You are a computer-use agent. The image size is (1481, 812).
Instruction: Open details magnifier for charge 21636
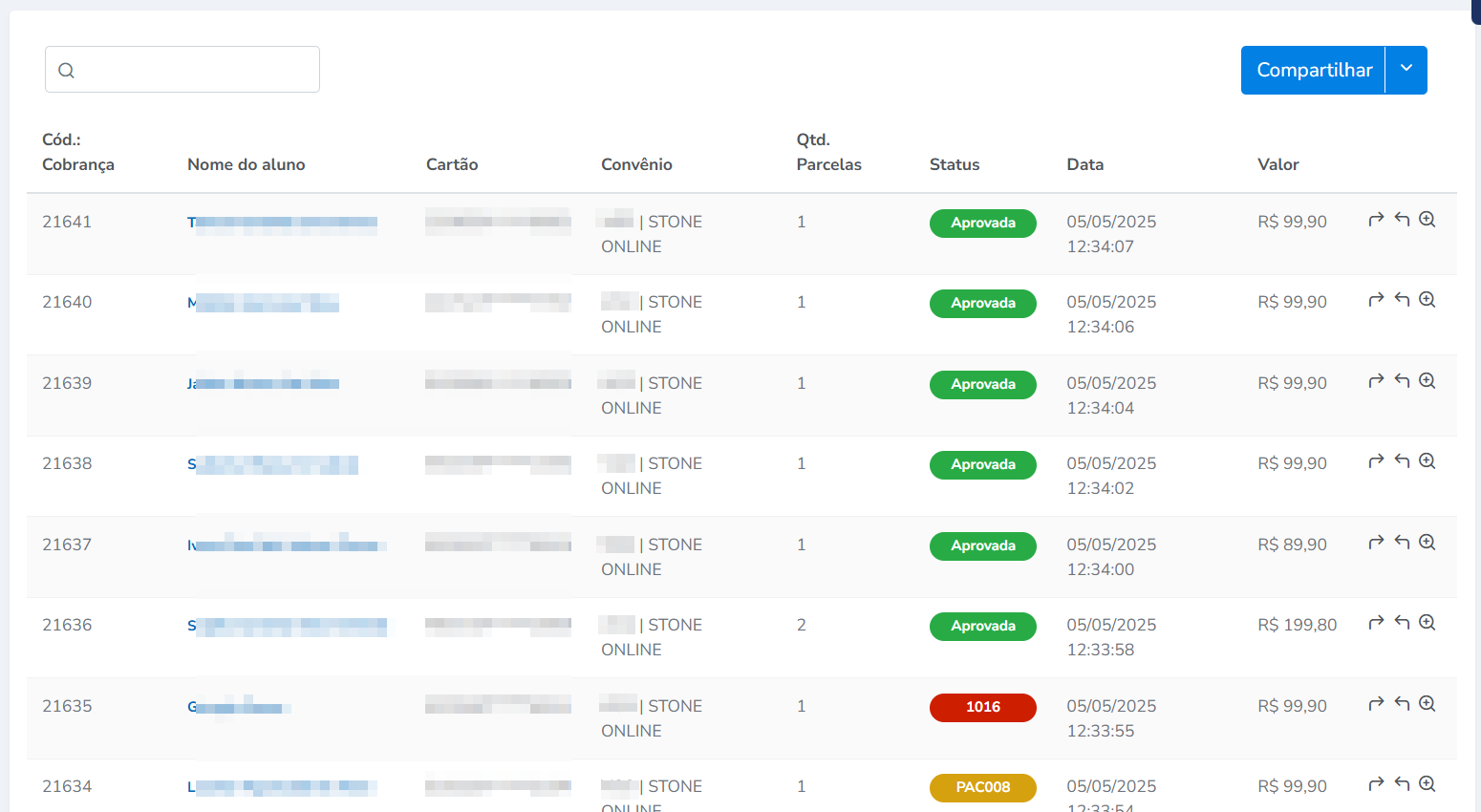click(x=1427, y=623)
